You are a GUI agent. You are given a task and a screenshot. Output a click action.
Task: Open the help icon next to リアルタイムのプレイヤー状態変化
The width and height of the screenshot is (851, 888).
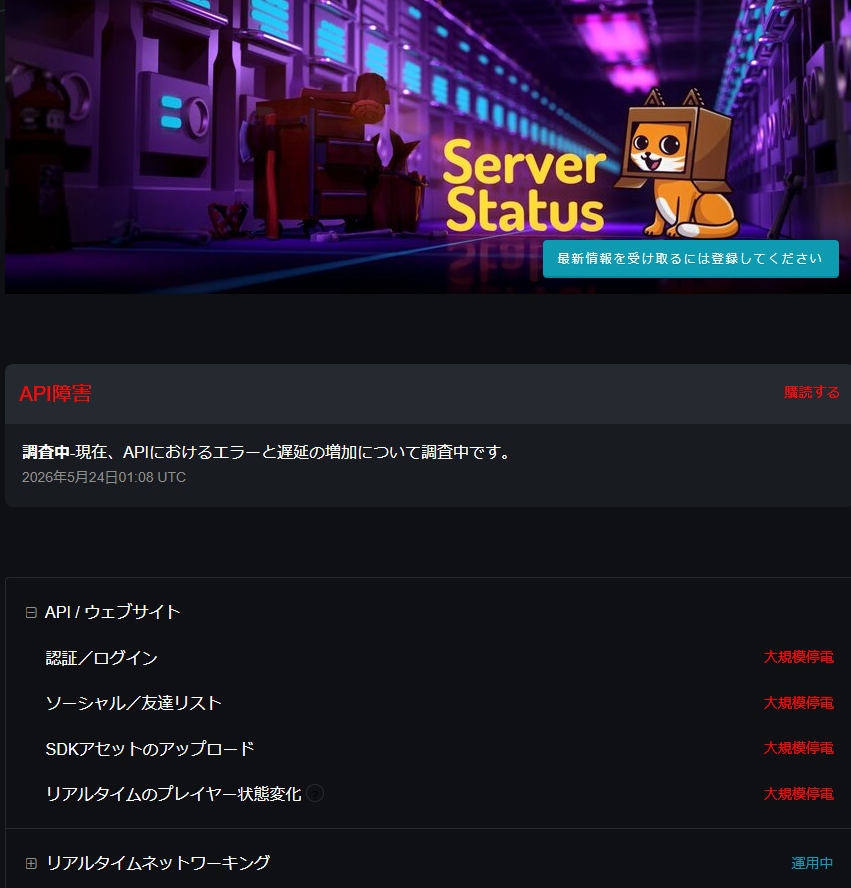point(315,793)
